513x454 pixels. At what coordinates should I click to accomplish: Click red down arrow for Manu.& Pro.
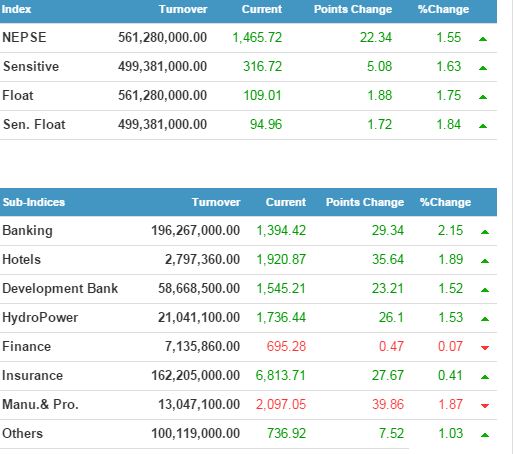tap(485, 406)
